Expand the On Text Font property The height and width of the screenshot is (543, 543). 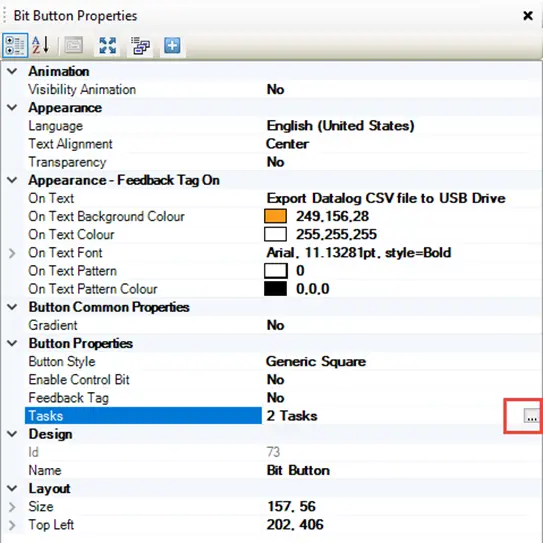pos(12,253)
